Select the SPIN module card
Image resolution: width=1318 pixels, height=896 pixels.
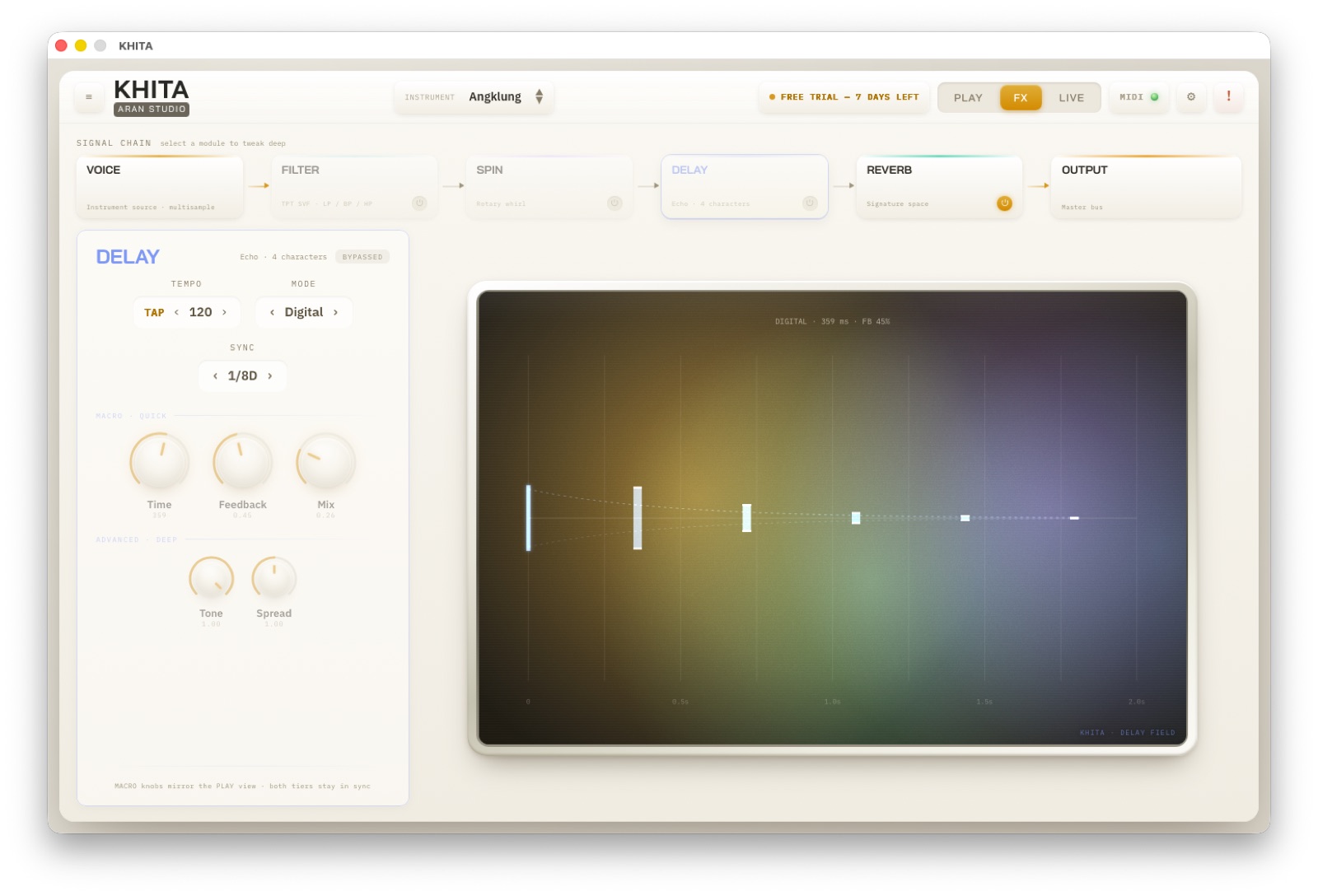pos(549,187)
